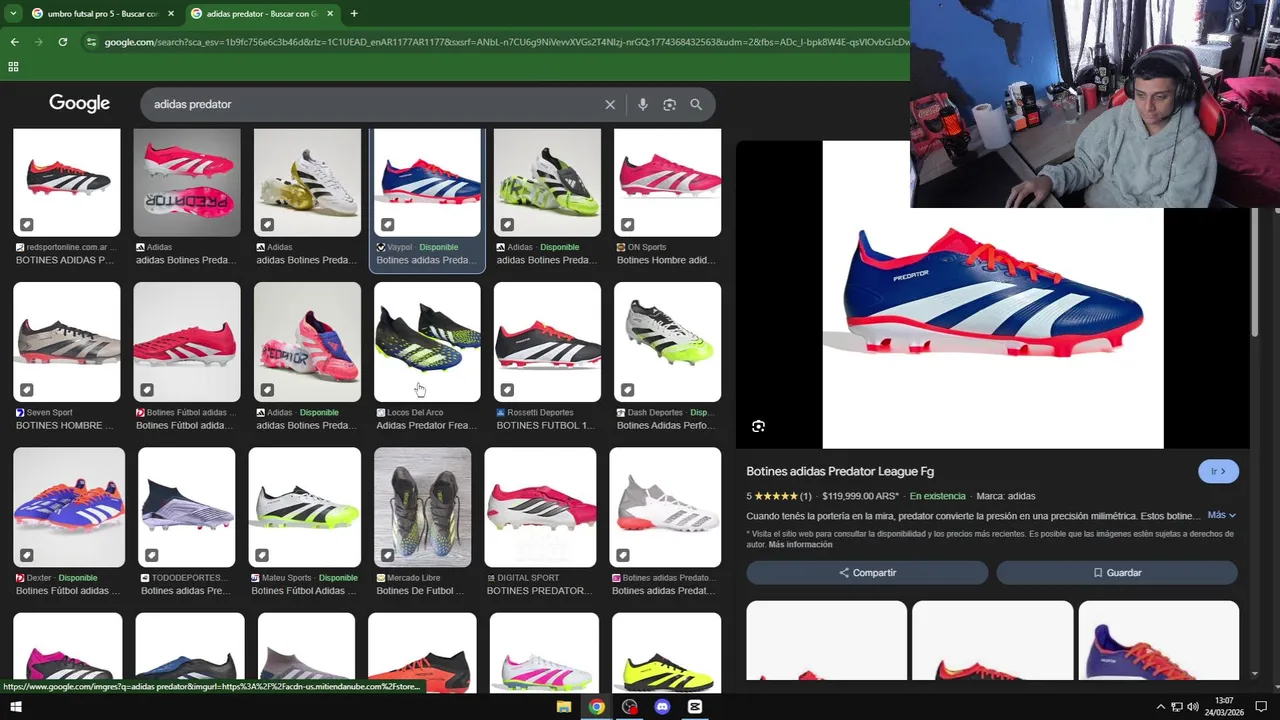This screenshot has width=1280, height=720.
Task: Select the 'adidas predator' browser tab
Action: (x=261, y=14)
